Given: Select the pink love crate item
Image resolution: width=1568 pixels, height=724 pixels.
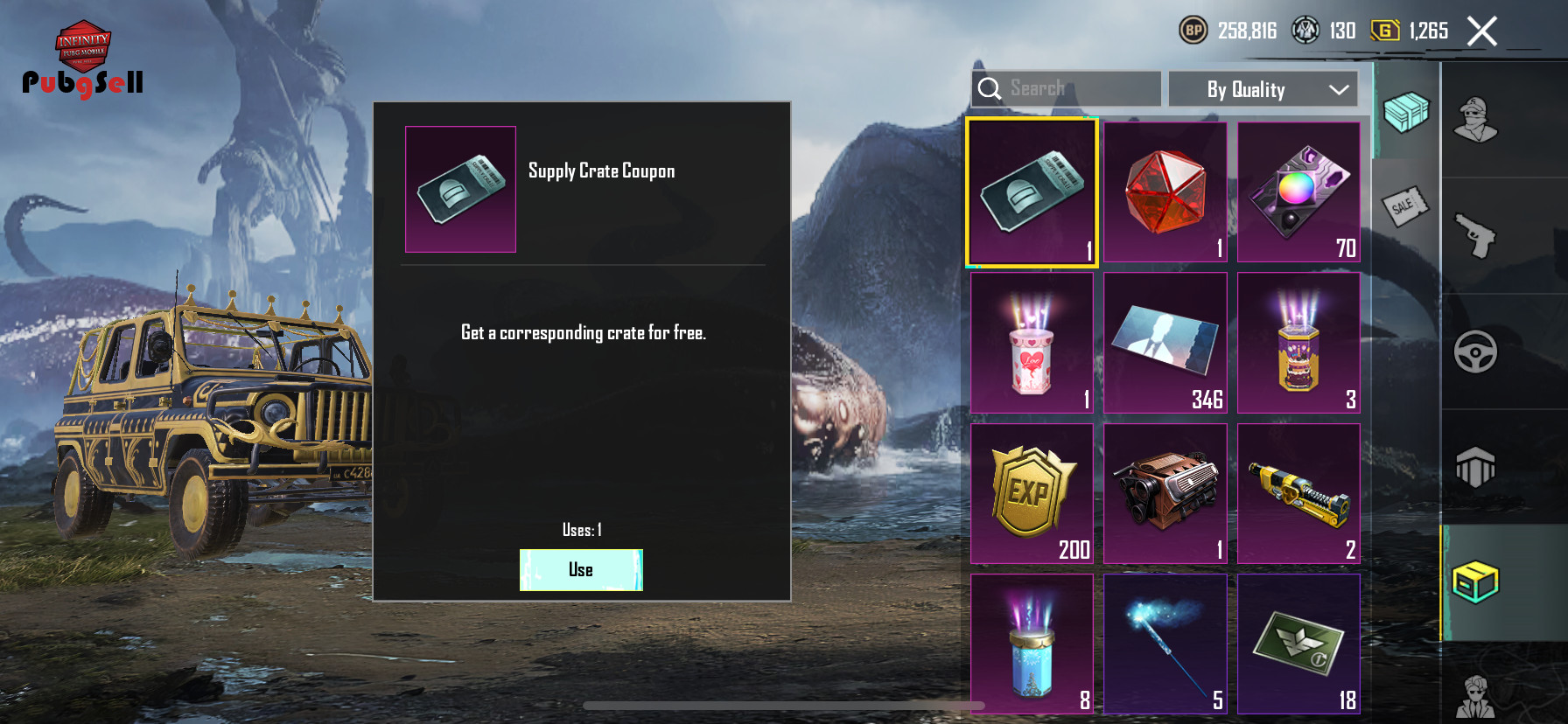Looking at the screenshot, I should click(x=1032, y=343).
